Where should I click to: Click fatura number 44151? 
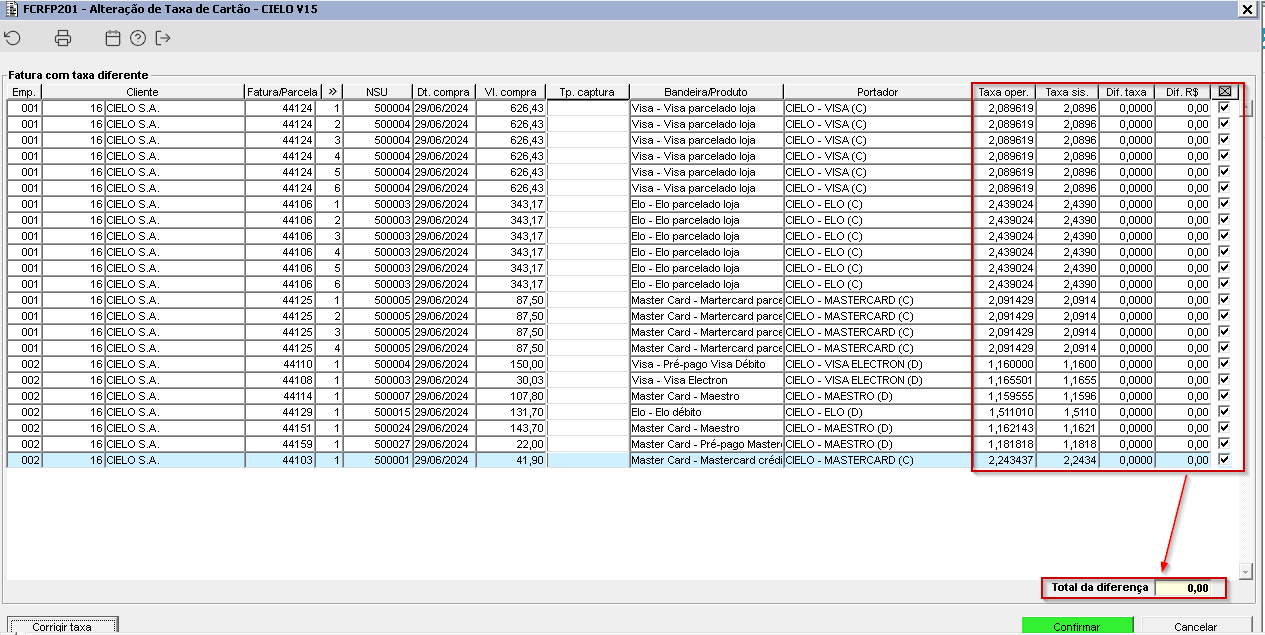click(x=282, y=428)
